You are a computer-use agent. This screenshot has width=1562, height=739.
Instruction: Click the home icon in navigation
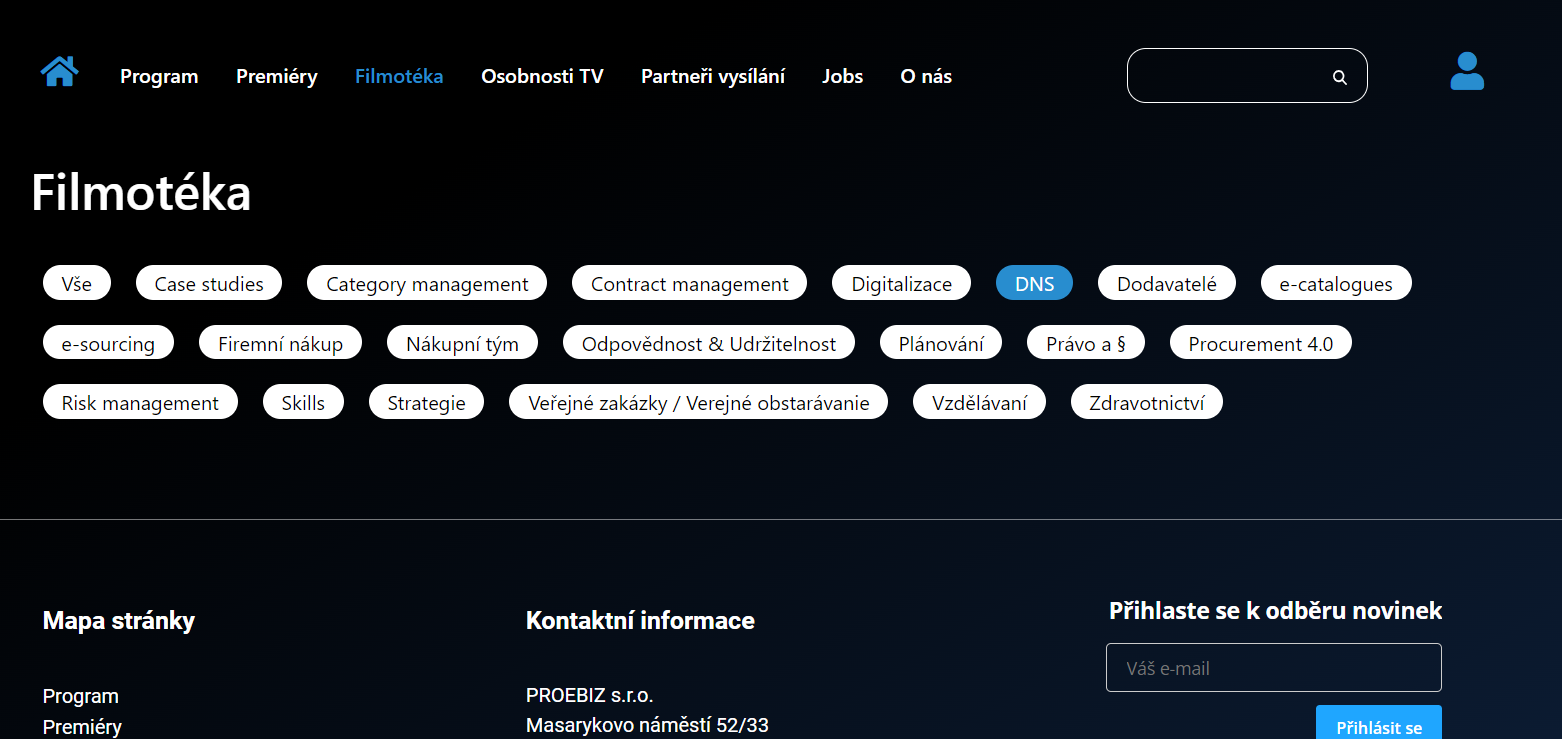(x=59, y=72)
